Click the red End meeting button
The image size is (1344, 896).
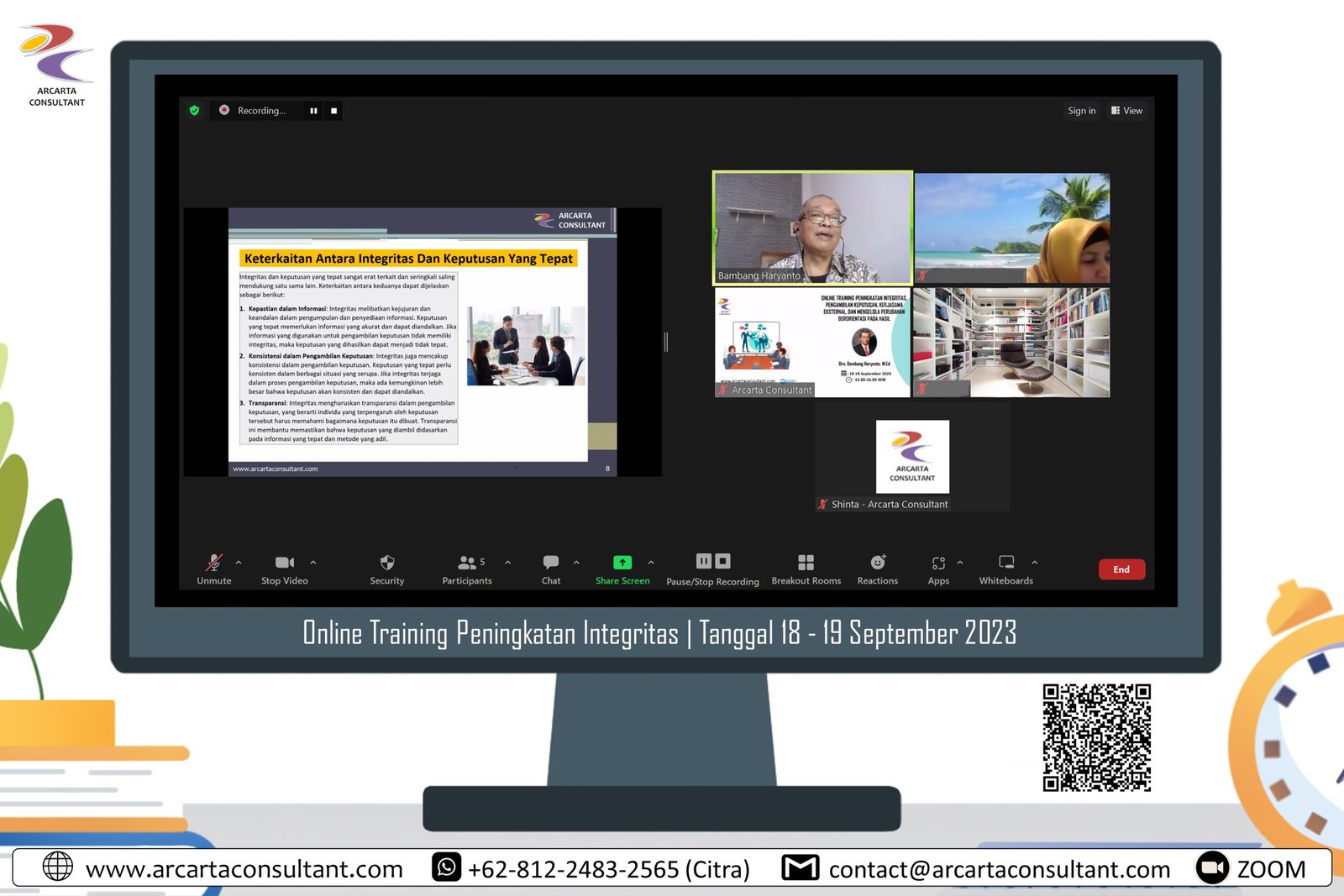pyautogui.click(x=1121, y=569)
